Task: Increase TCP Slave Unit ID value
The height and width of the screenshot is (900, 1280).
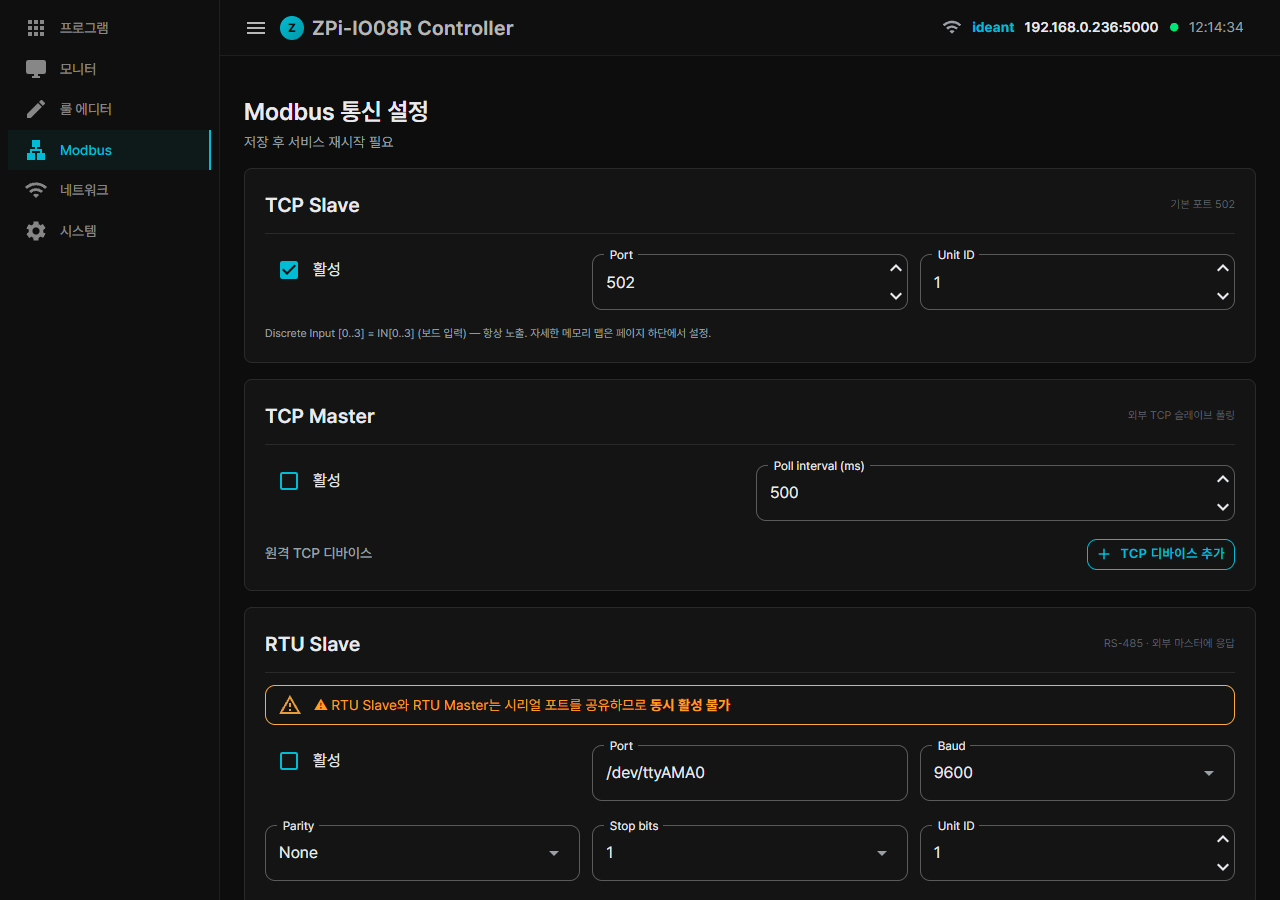Action: 1222,268
